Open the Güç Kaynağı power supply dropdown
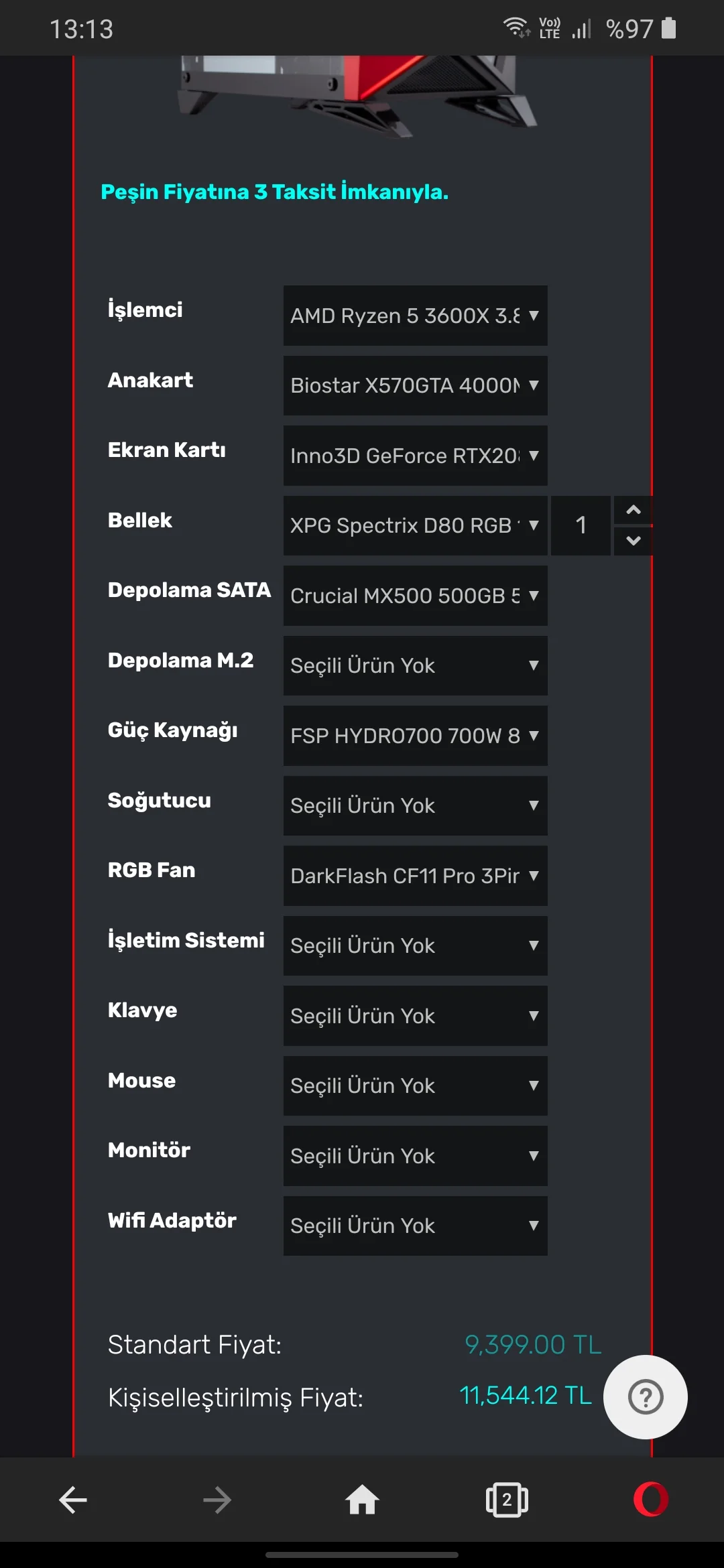Screen dimensions: 724x1568 click(415, 736)
